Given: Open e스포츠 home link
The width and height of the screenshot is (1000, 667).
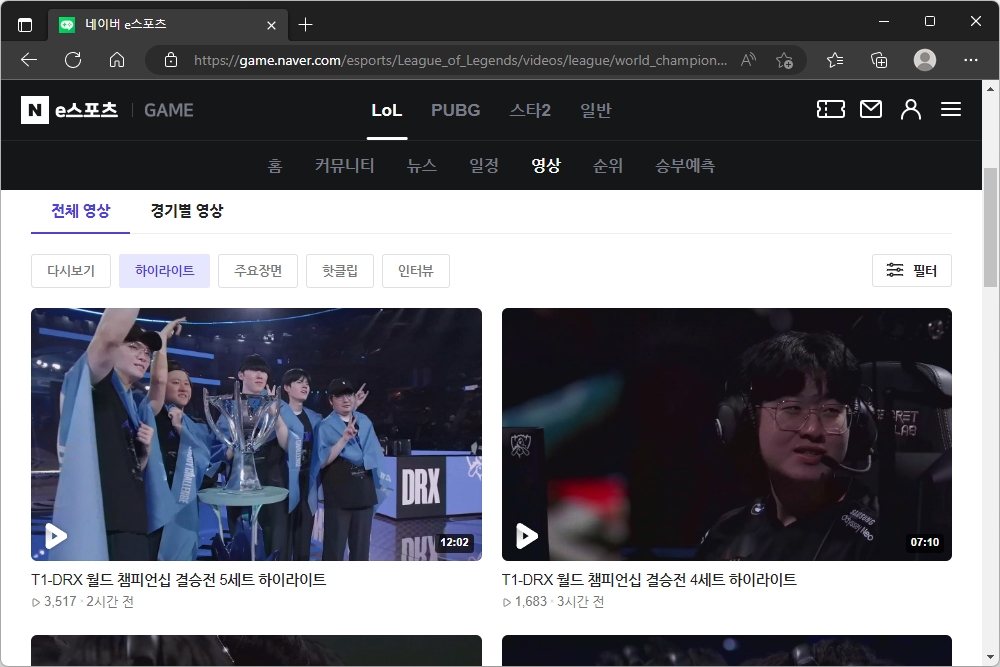Looking at the screenshot, I should tap(86, 110).
